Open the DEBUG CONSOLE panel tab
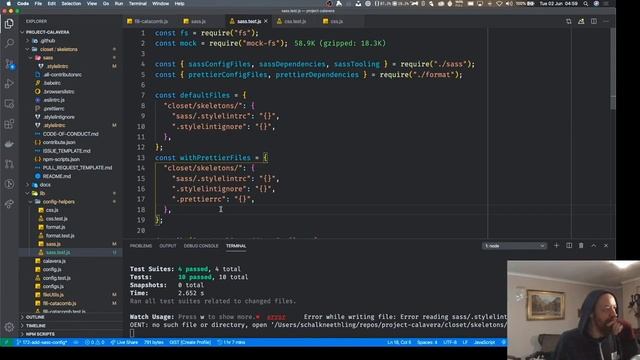Screen dimensions: 640x360 pyautogui.click(x=201, y=246)
